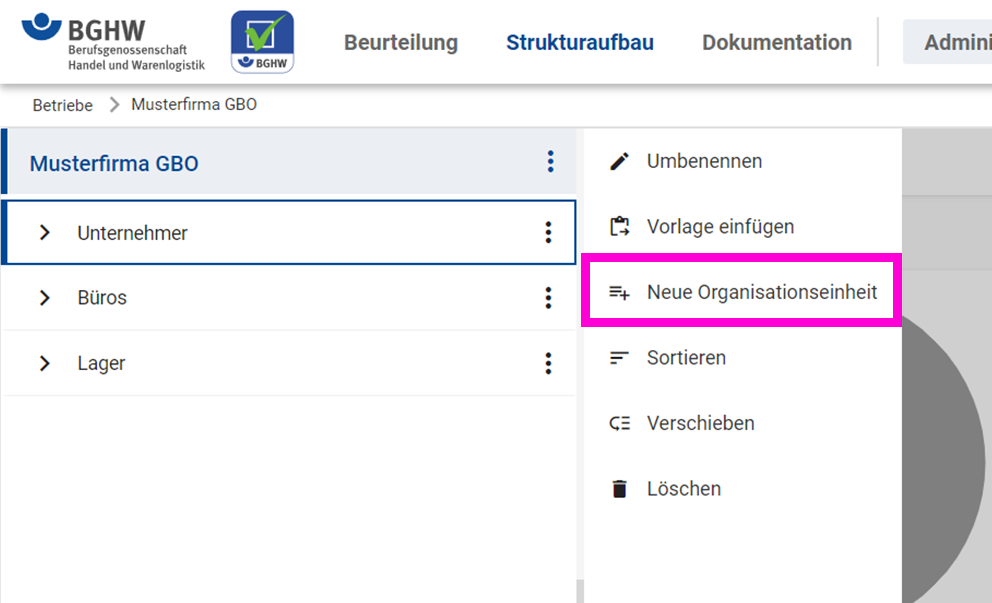The width and height of the screenshot is (992, 603).
Task: Expand the Büros tree node
Action: pos(44,298)
